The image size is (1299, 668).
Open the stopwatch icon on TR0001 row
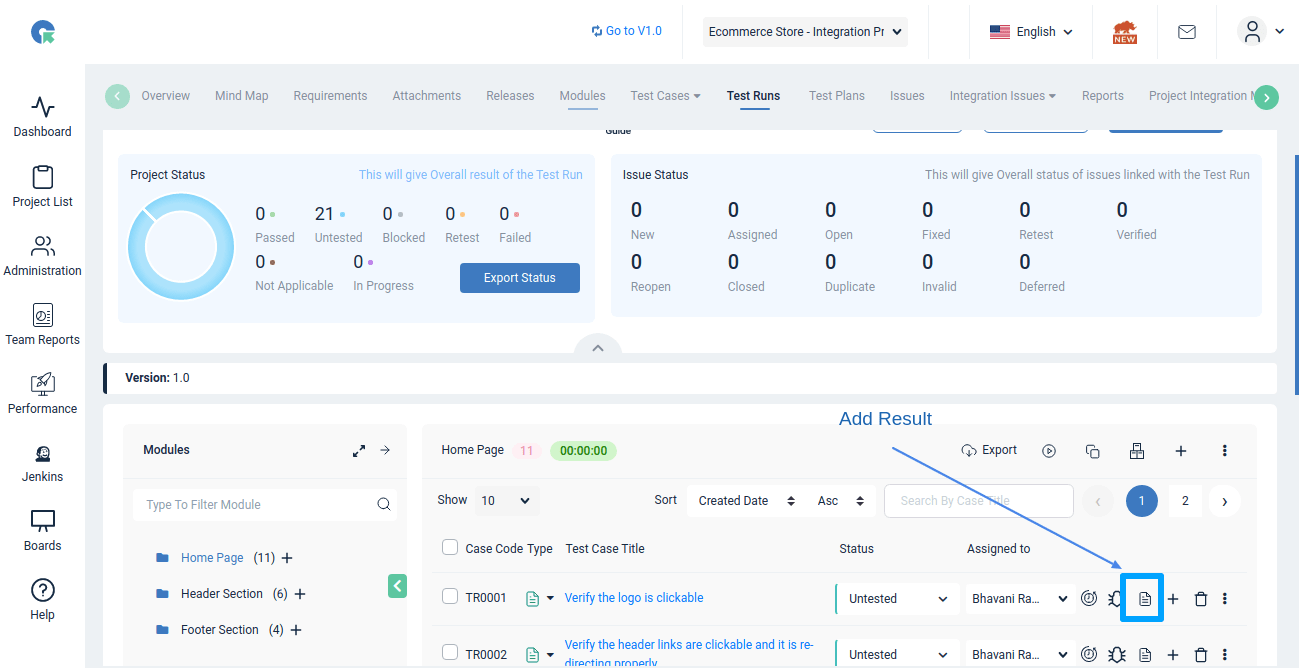coord(1089,598)
